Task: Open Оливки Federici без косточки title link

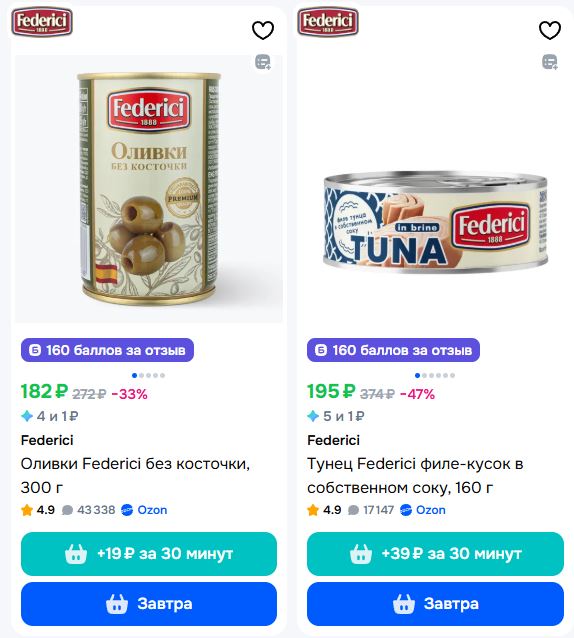Action: (x=135, y=475)
